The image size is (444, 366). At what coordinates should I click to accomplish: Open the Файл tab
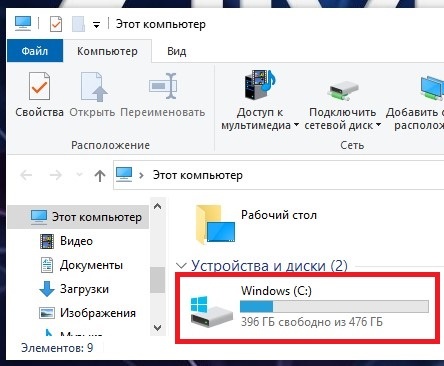click(x=35, y=51)
